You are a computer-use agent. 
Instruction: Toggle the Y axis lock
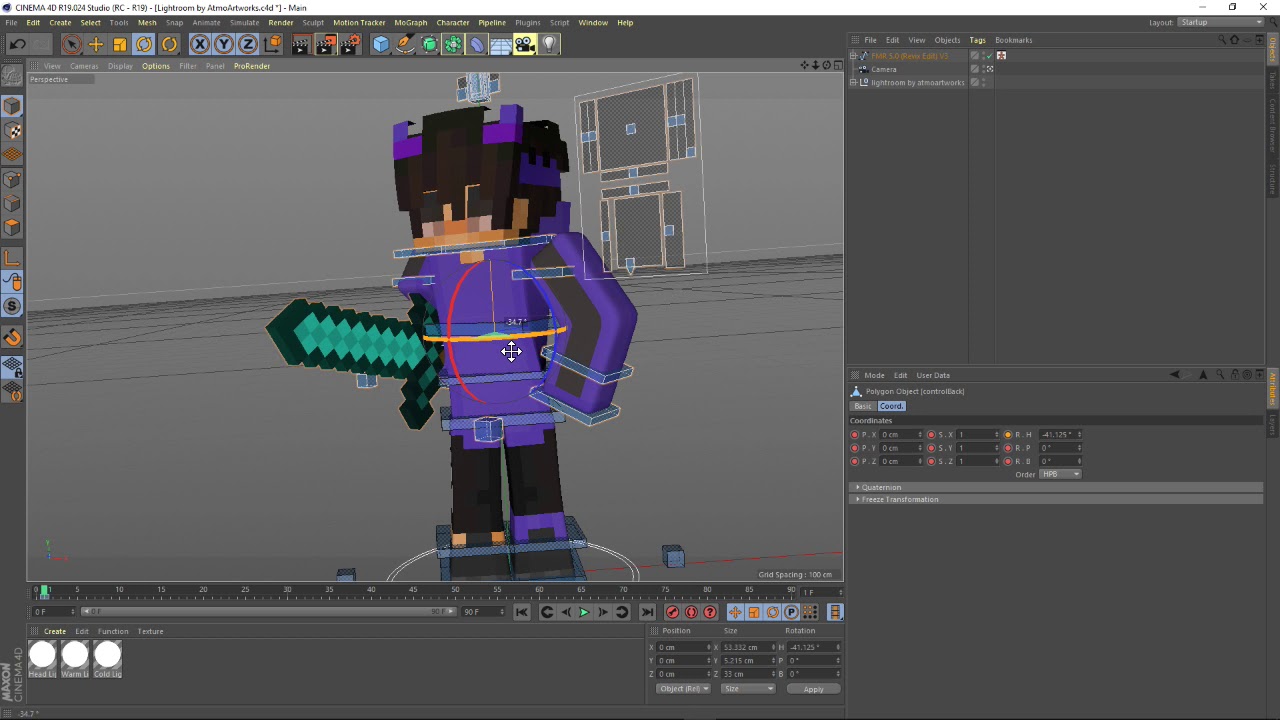click(x=223, y=44)
